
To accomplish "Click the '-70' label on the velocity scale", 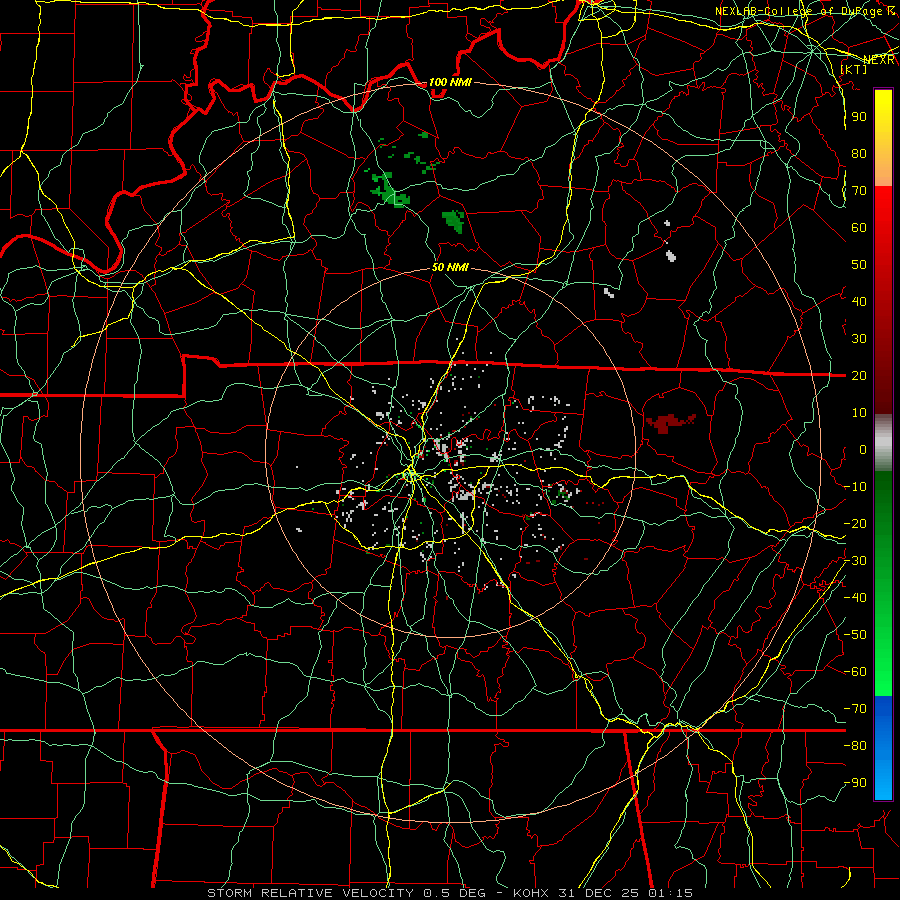I will coord(855,708).
